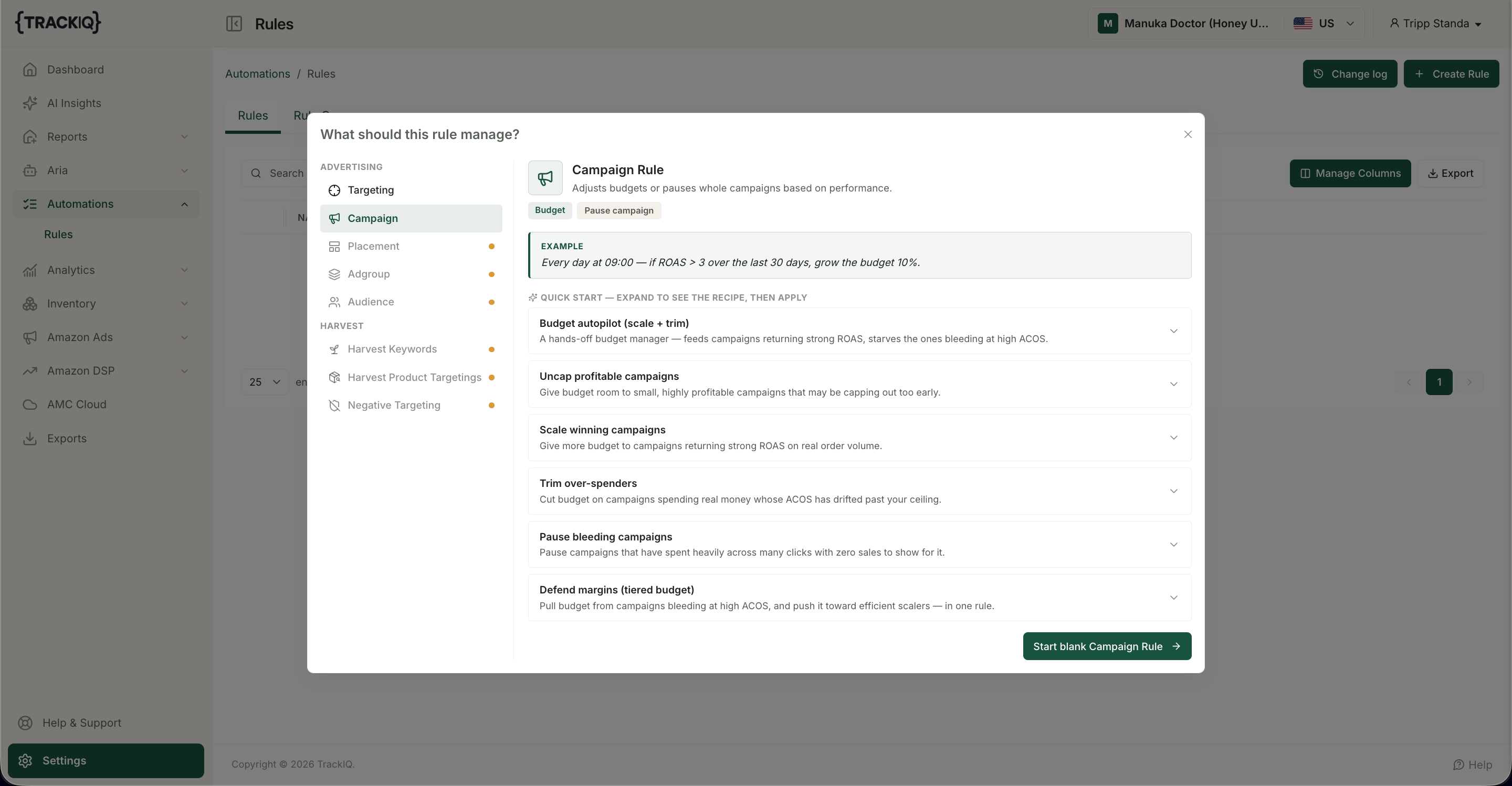Screen dimensions: 1512x786
Task: Open Manuka Doctor account selector
Action: tap(1184, 24)
